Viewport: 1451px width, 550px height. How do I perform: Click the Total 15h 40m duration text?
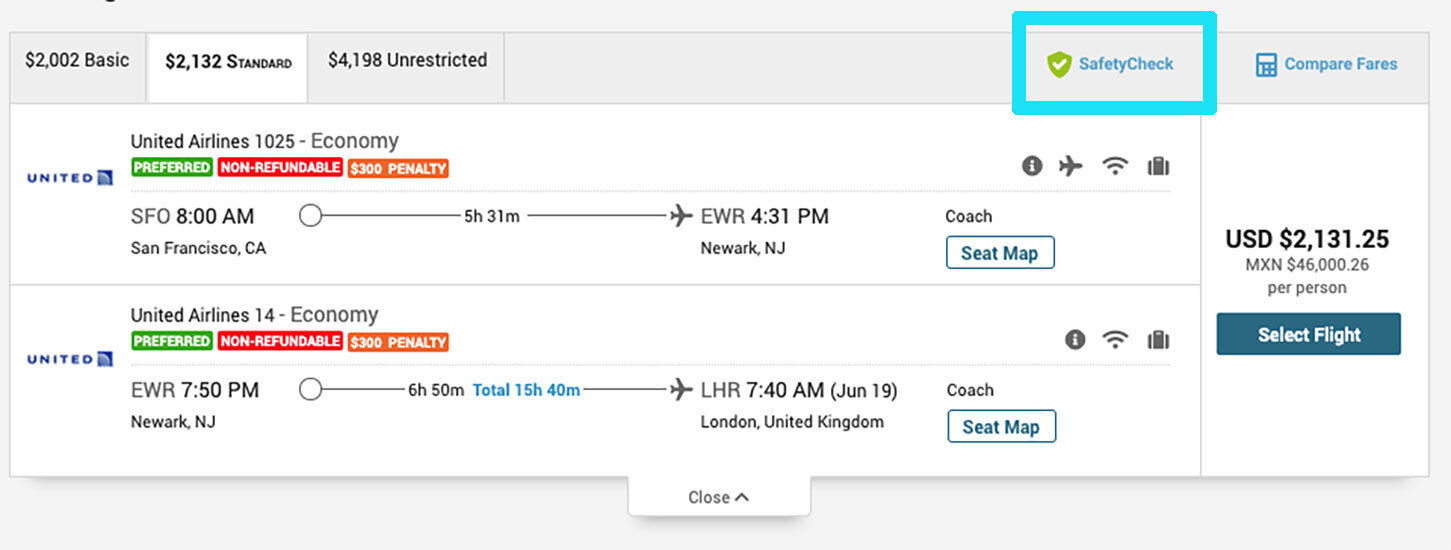coord(526,390)
